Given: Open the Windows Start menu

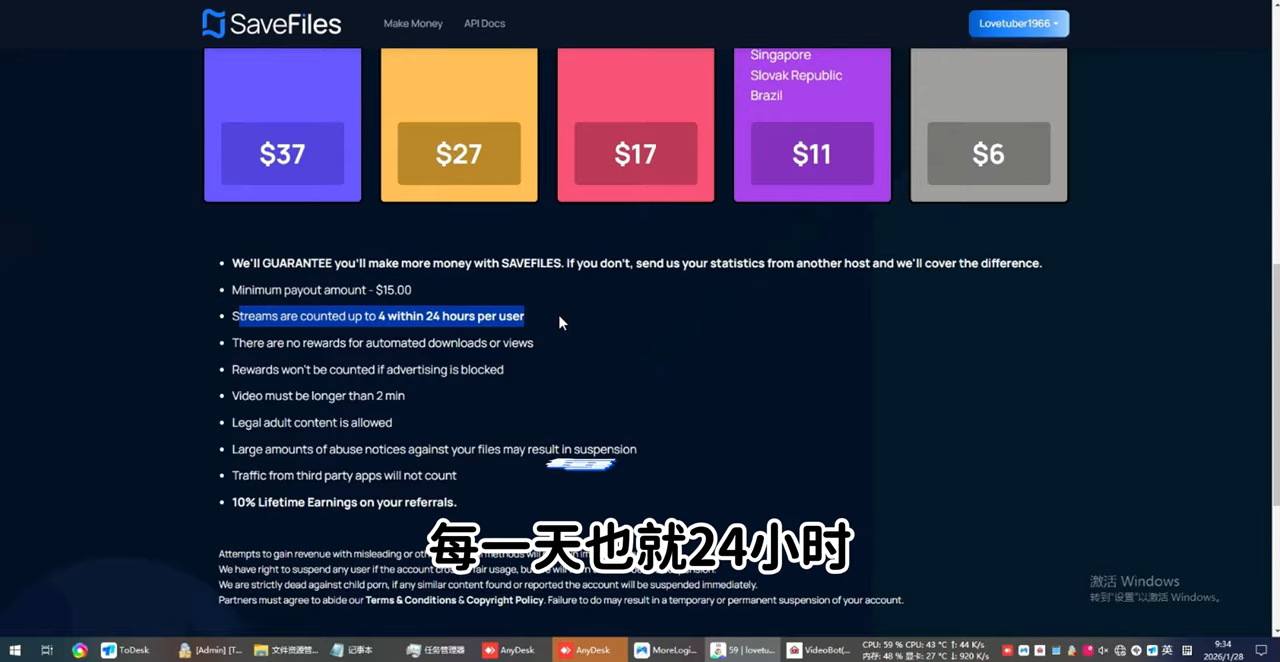Looking at the screenshot, I should [x=16, y=650].
